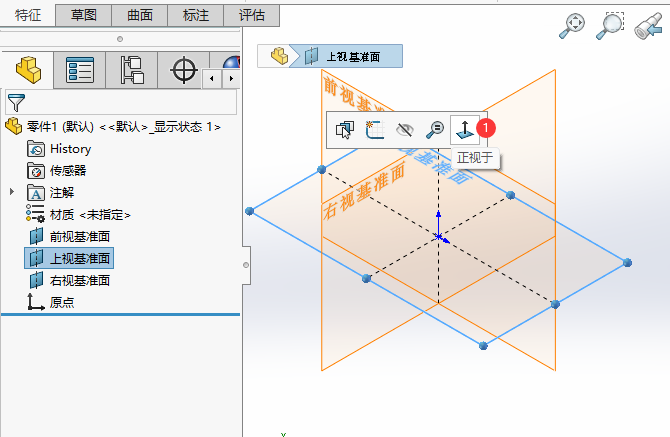Open DimXpertManager crosshair tab

pos(184,70)
